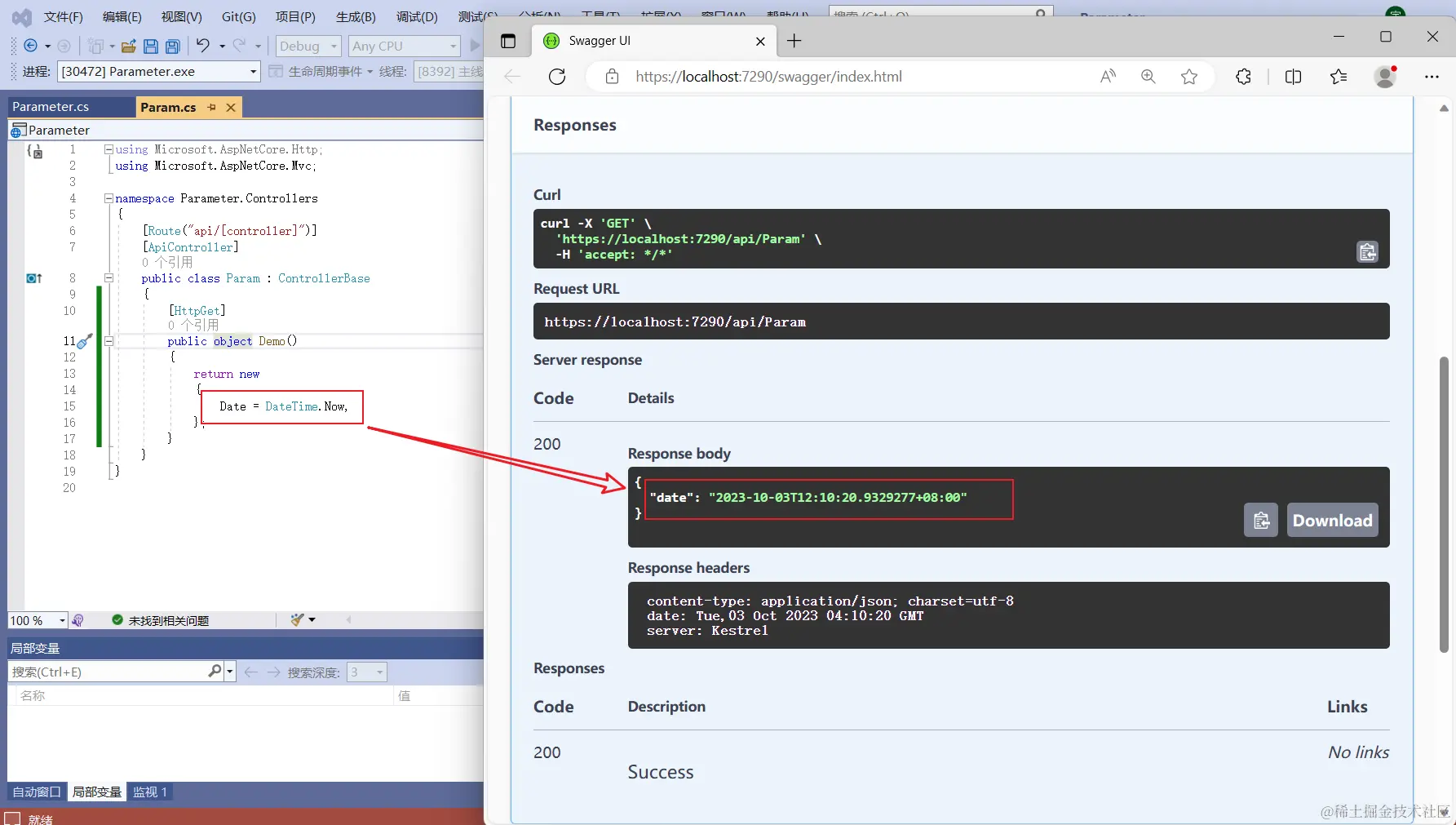Click the screwdriver quick-action icon at line 11
Image resolution: width=1456 pixels, height=825 pixels.
click(x=85, y=341)
